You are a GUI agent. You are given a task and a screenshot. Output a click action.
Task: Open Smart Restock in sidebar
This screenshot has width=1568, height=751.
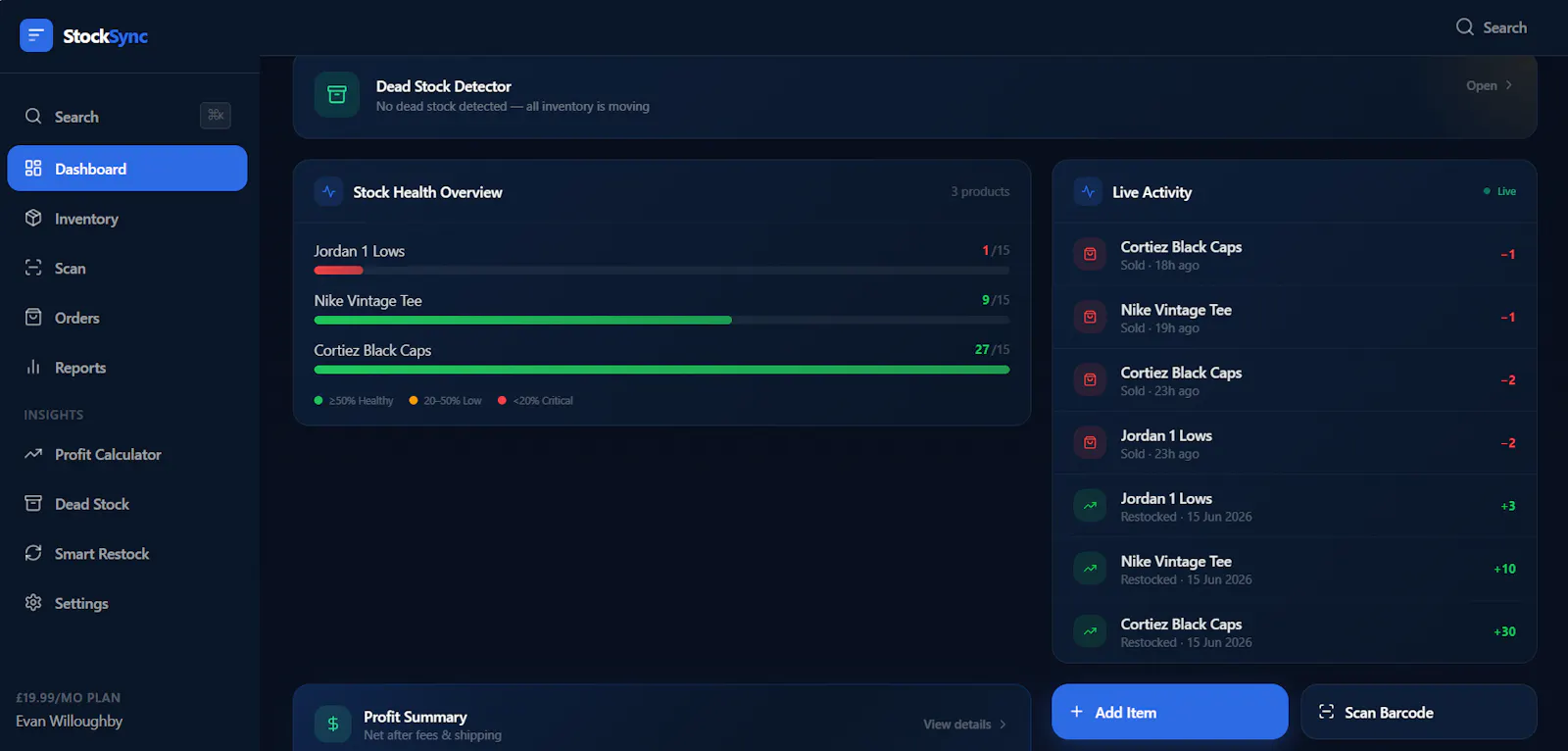pyautogui.click(x=127, y=553)
